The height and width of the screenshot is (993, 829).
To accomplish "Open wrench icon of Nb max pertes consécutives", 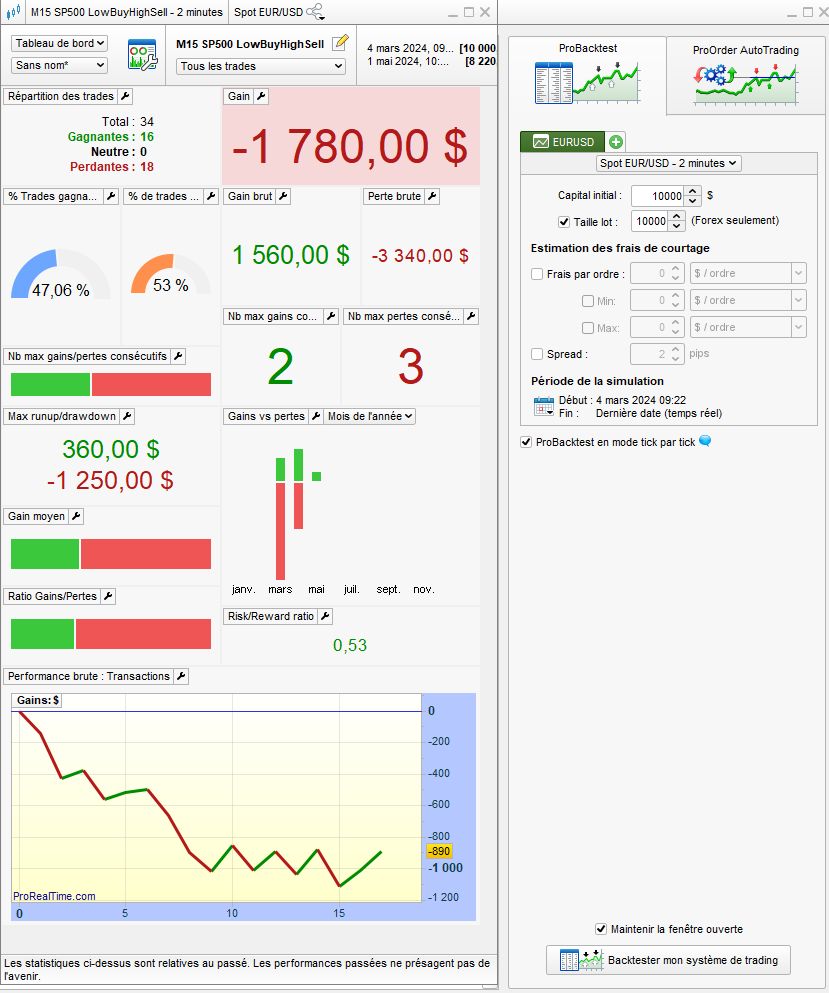I will [471, 316].
